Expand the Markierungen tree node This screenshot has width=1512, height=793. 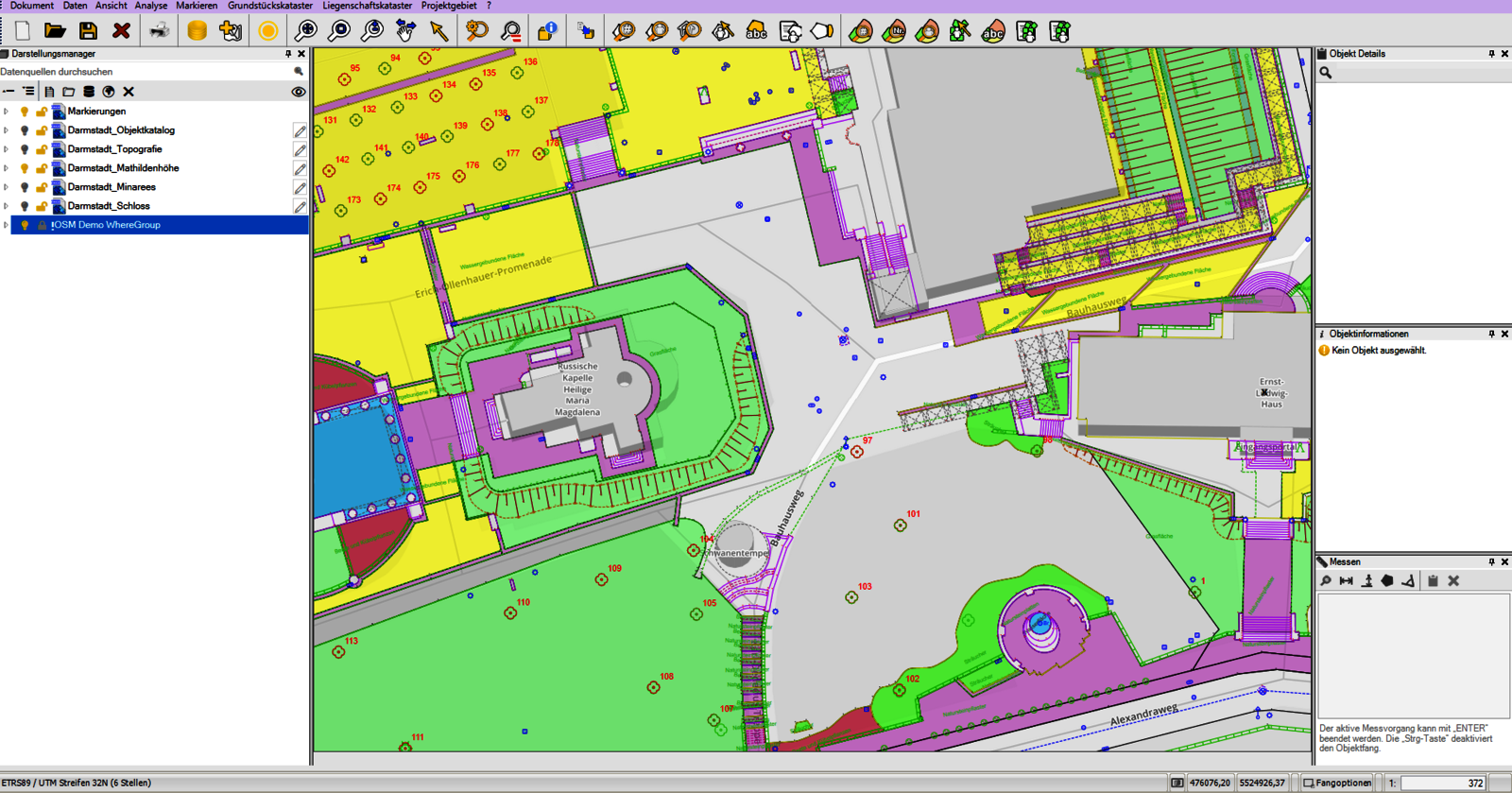click(7, 112)
